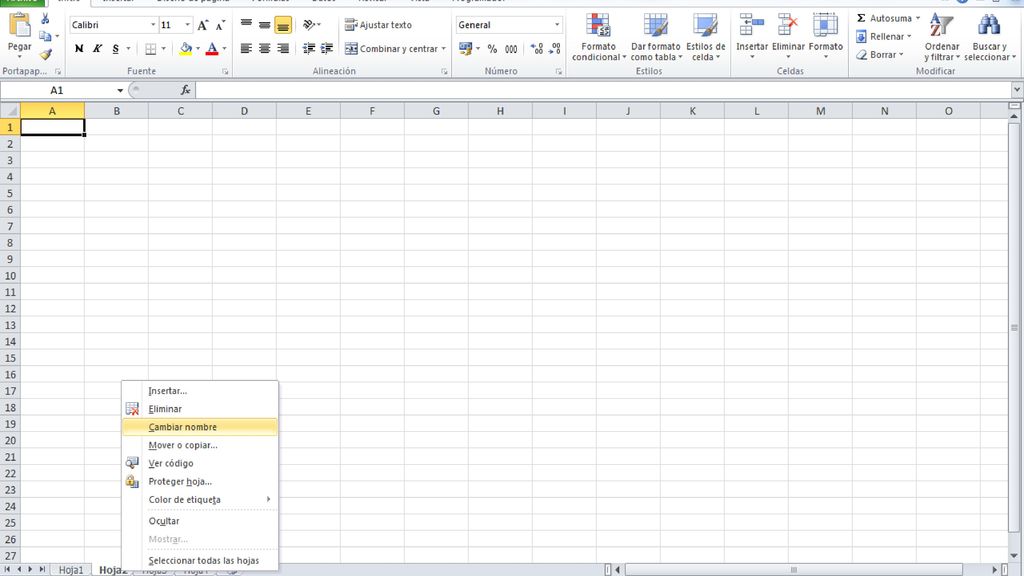The height and width of the screenshot is (576, 1024).
Task: Decrease indent in the Alineación group
Action: 309,48
